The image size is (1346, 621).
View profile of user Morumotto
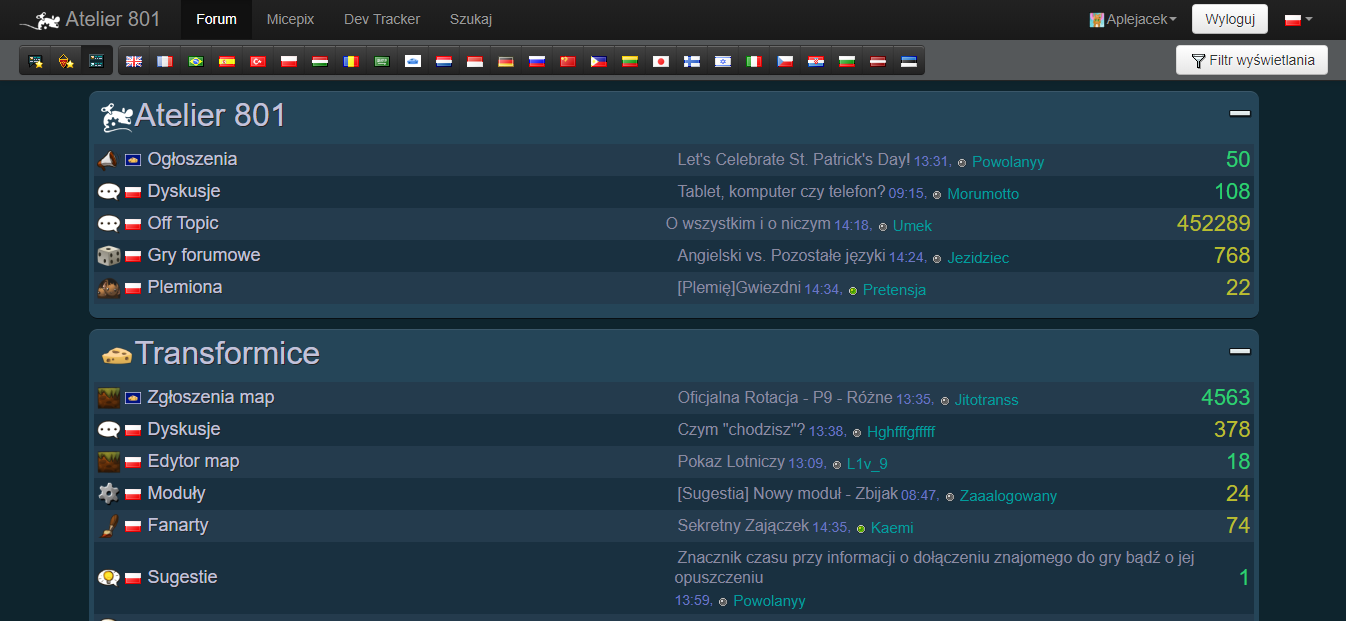click(x=983, y=194)
